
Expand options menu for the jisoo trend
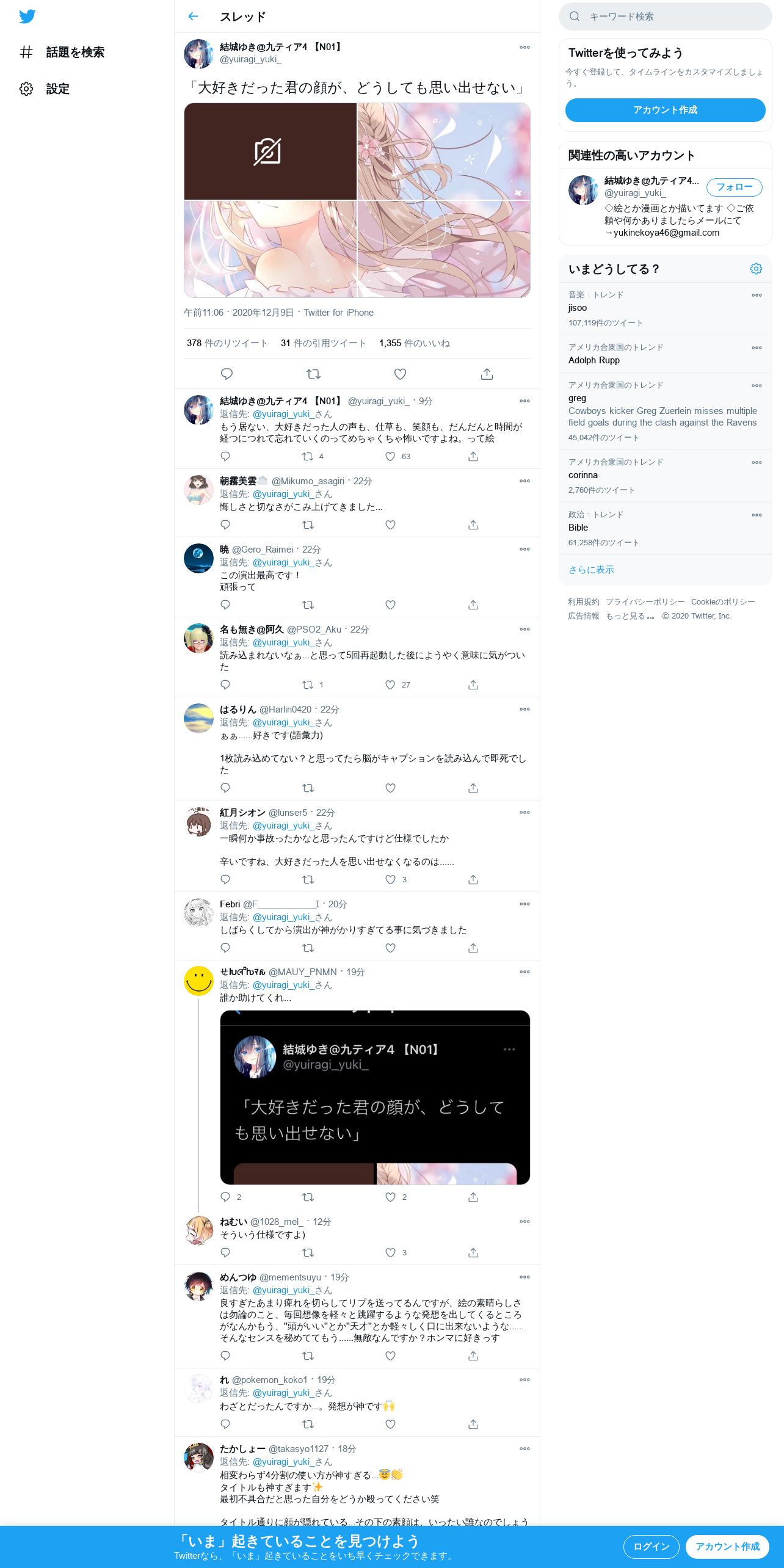click(757, 295)
